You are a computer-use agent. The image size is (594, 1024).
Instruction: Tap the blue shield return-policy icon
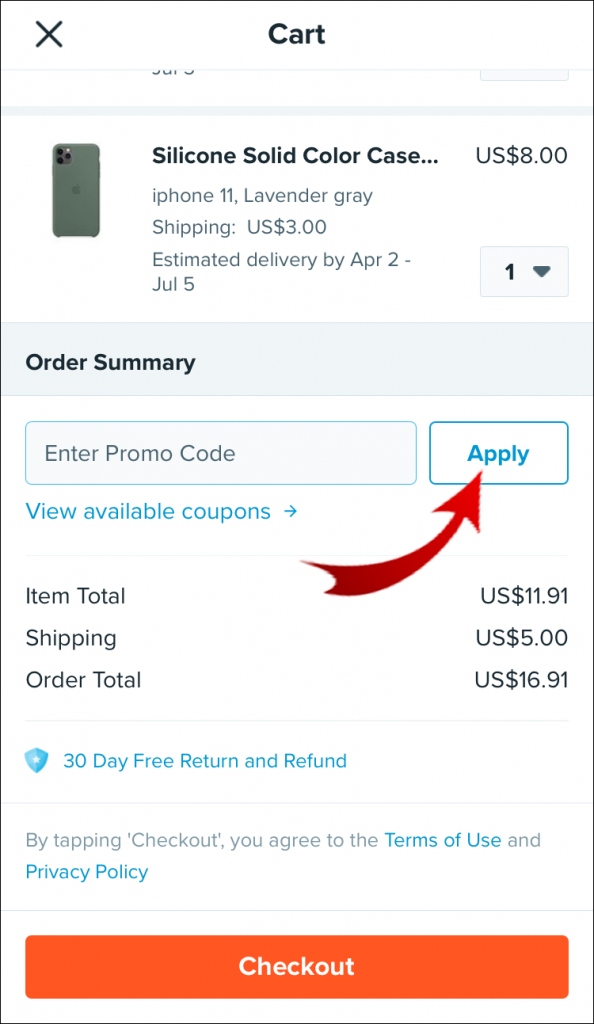[x=37, y=761]
